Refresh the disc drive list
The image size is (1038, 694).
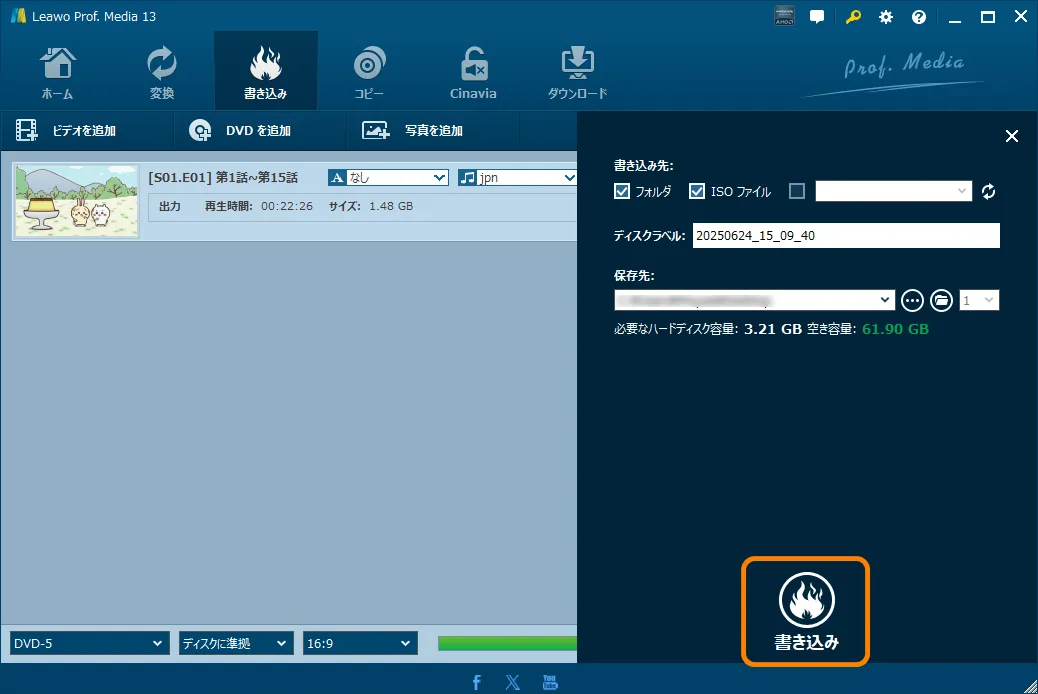[x=988, y=191]
